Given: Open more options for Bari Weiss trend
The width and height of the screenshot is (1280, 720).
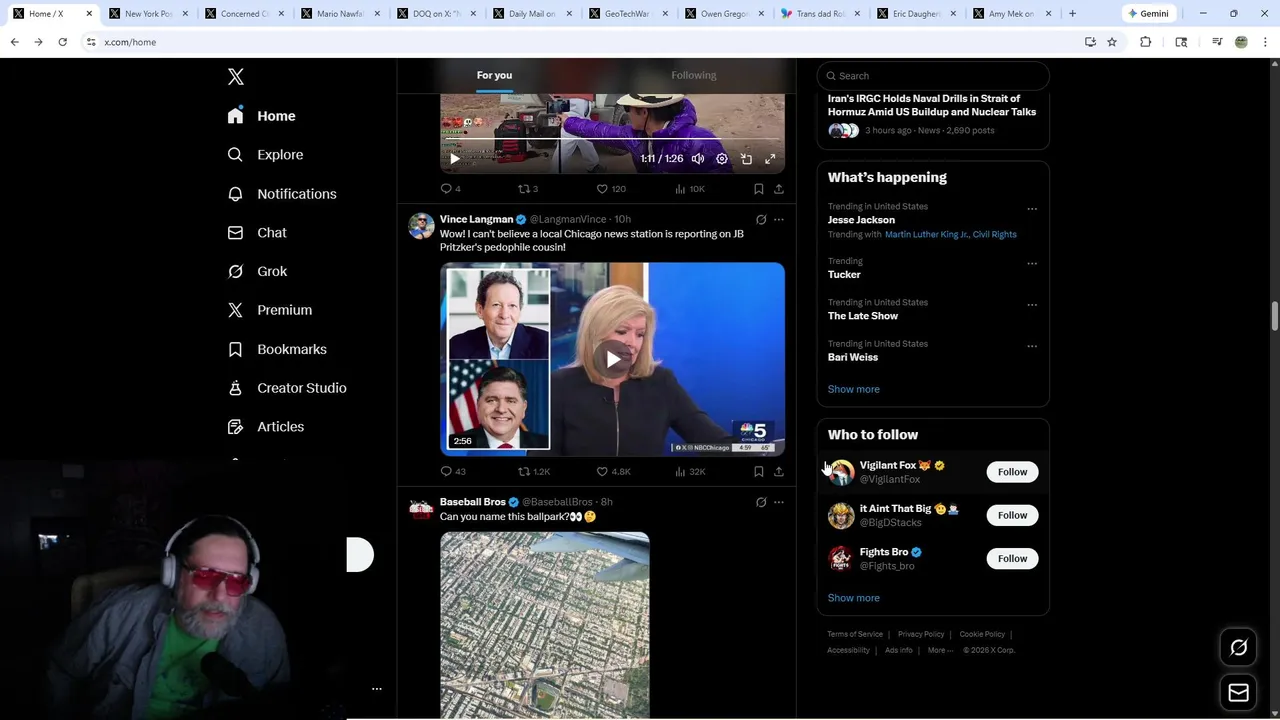Looking at the screenshot, I should pos(1032,346).
